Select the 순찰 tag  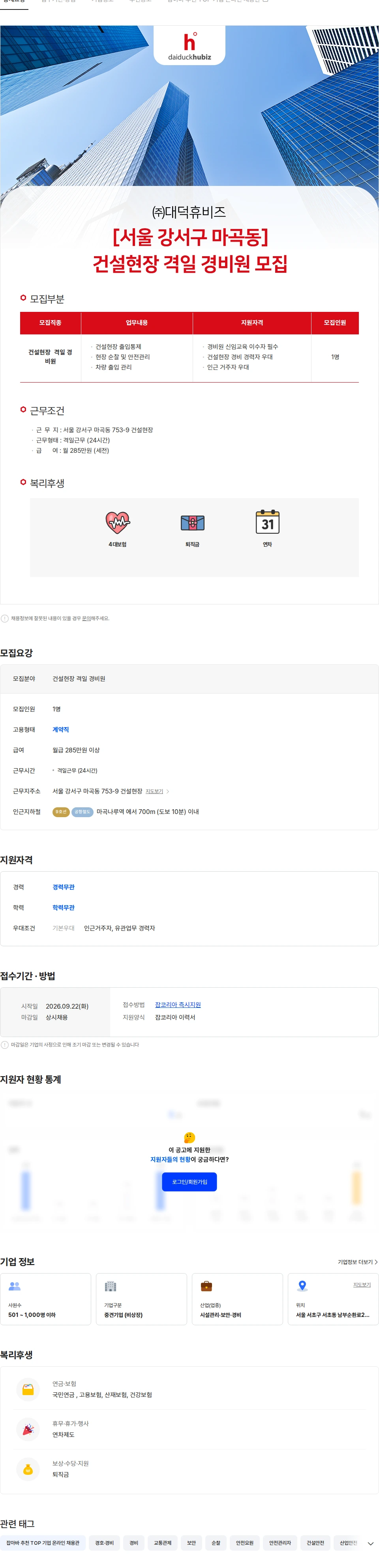[x=215, y=1543]
